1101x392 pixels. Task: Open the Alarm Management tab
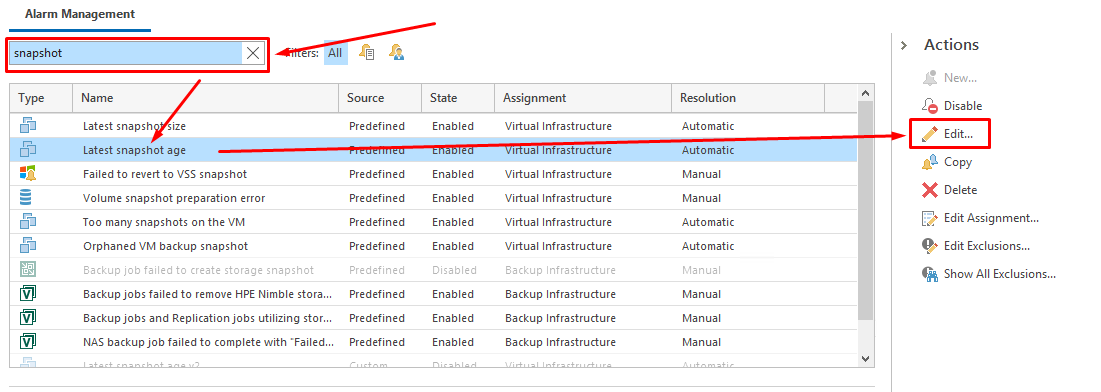(80, 14)
